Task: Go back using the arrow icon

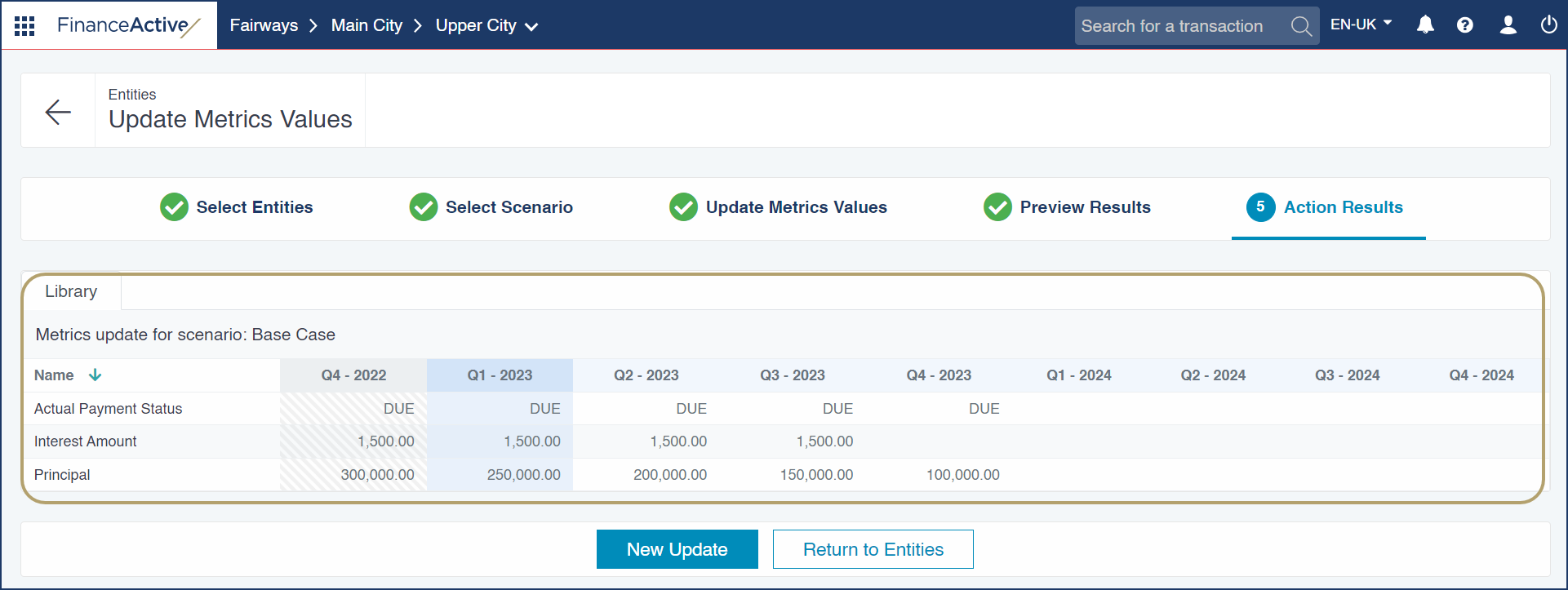Action: click(x=58, y=112)
